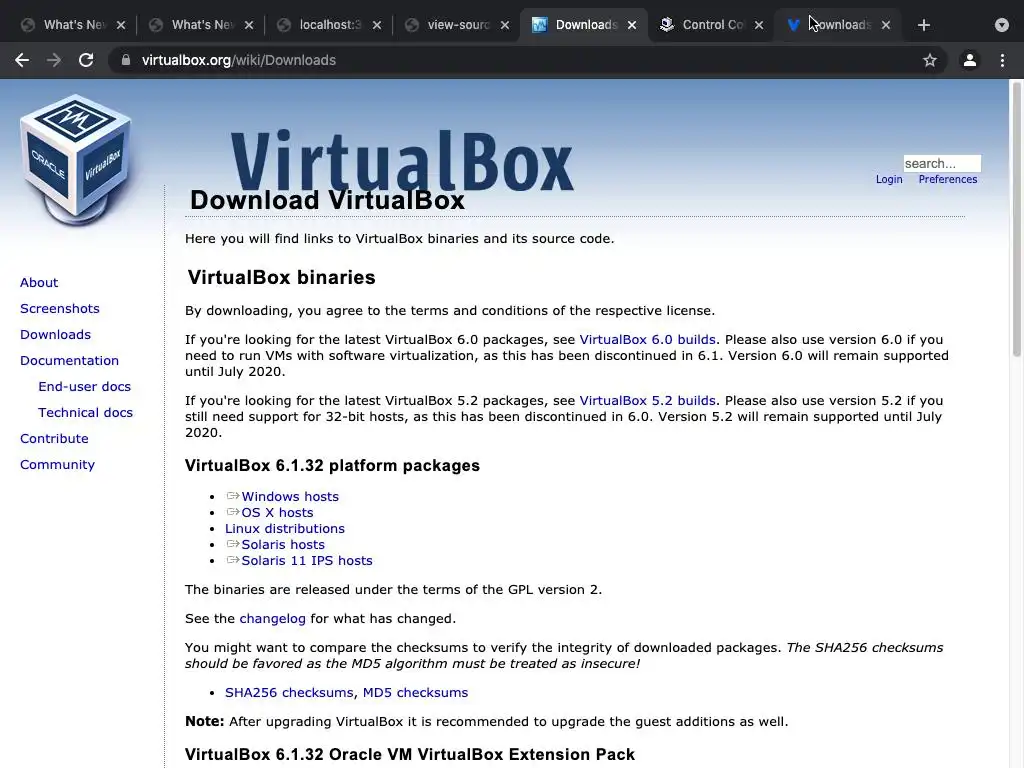Download the OS X hosts package

(x=278, y=513)
